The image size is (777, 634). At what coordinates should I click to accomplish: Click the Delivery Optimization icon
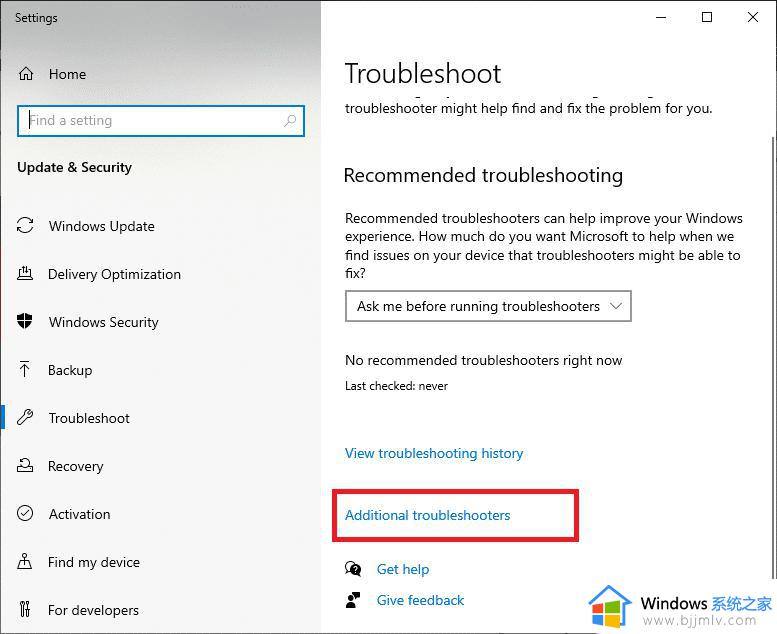25,274
